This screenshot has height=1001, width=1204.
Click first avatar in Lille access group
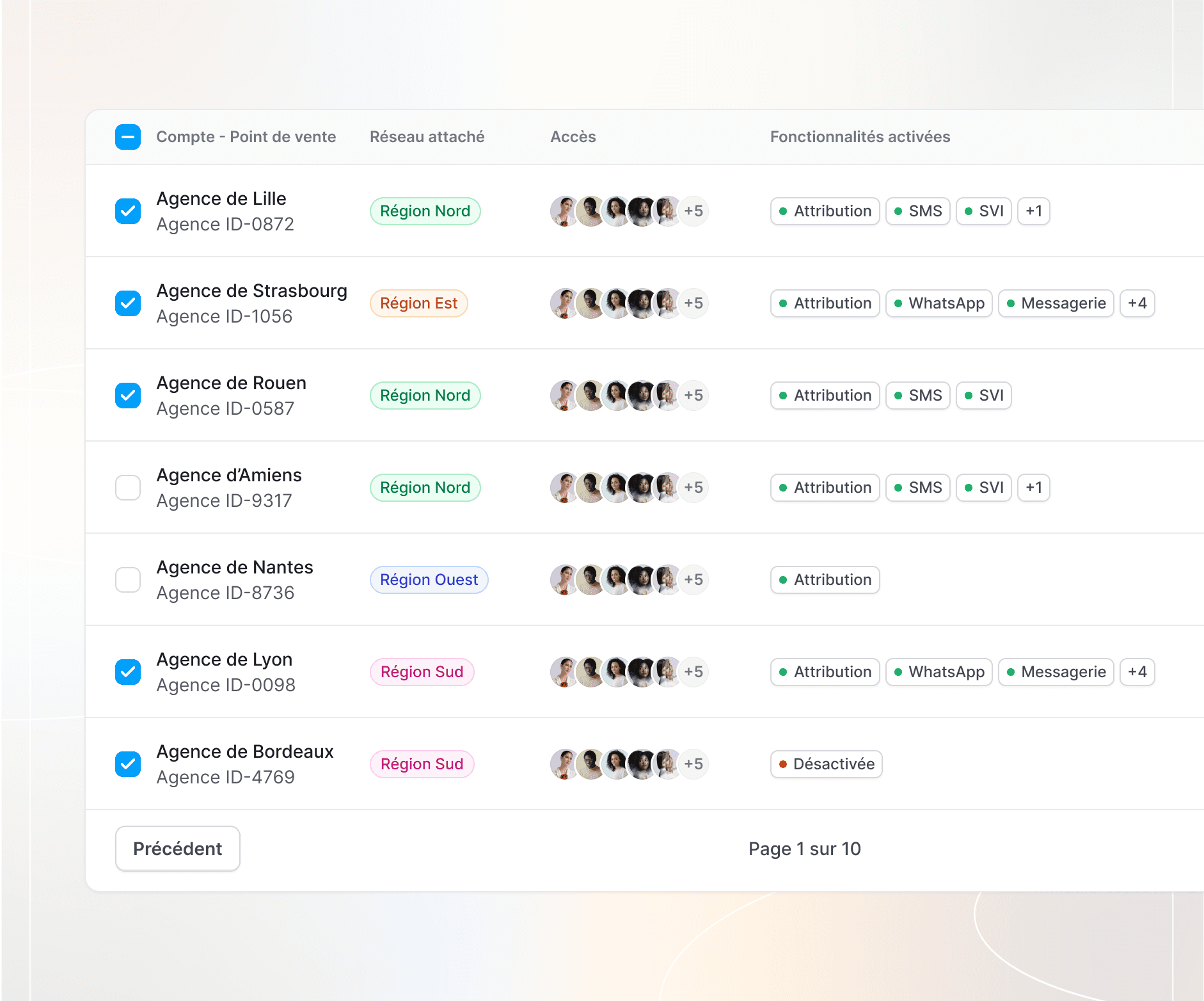(x=564, y=211)
